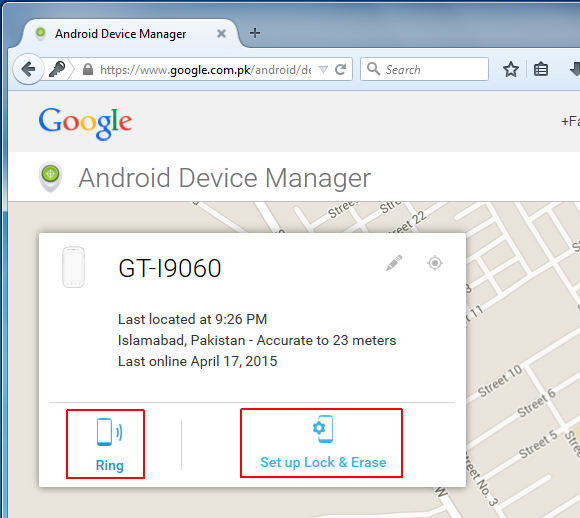580x518 pixels.
Task: Click Street 10 label on map
Action: [500, 380]
